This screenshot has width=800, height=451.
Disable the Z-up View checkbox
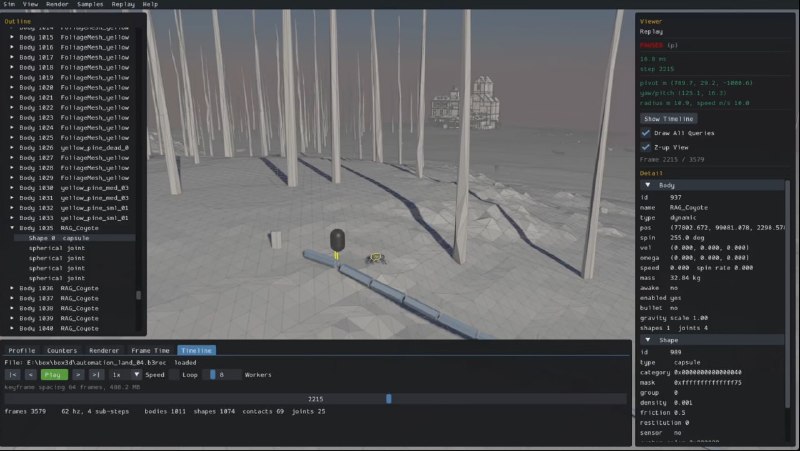(x=645, y=147)
